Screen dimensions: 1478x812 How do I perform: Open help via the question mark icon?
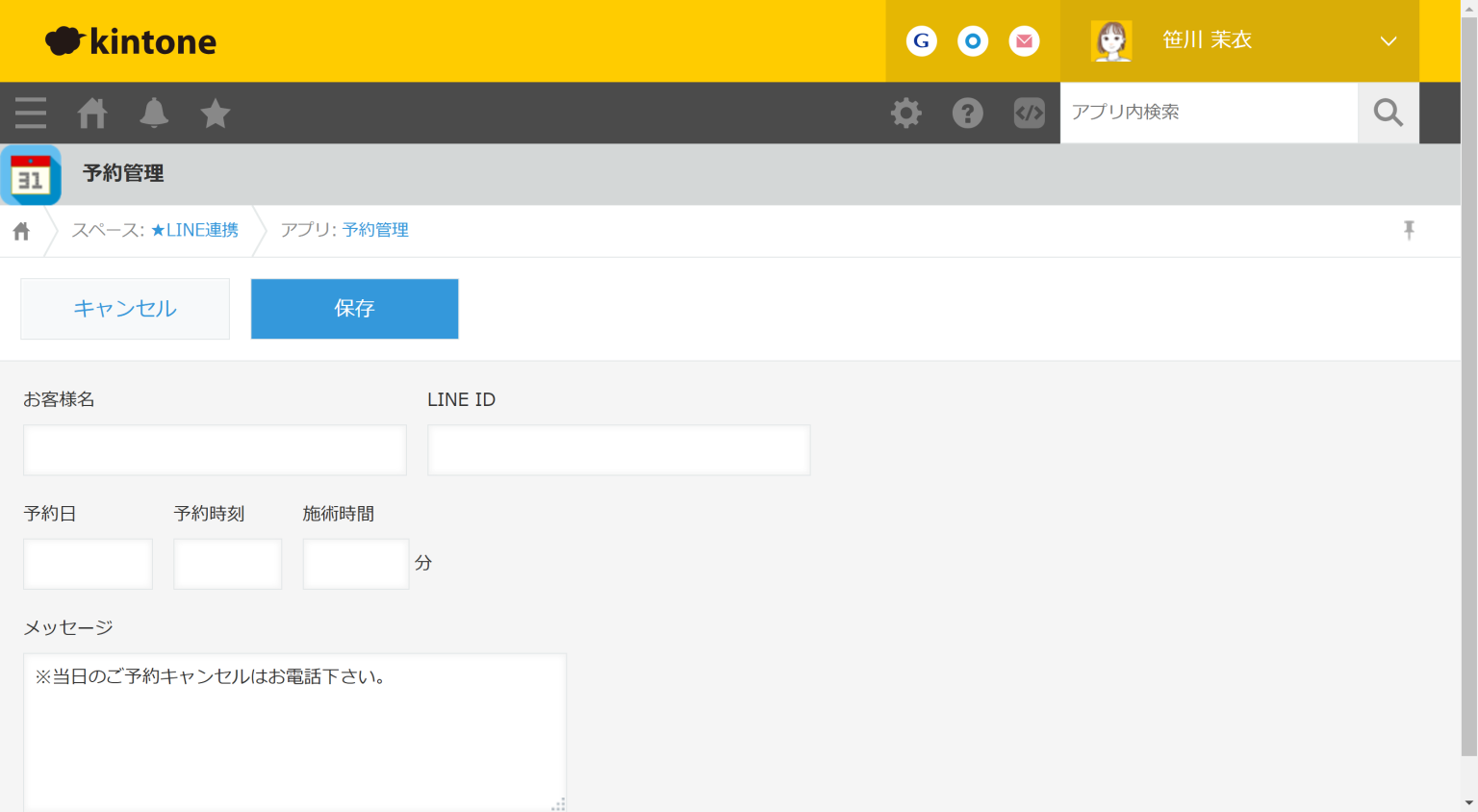click(x=967, y=113)
